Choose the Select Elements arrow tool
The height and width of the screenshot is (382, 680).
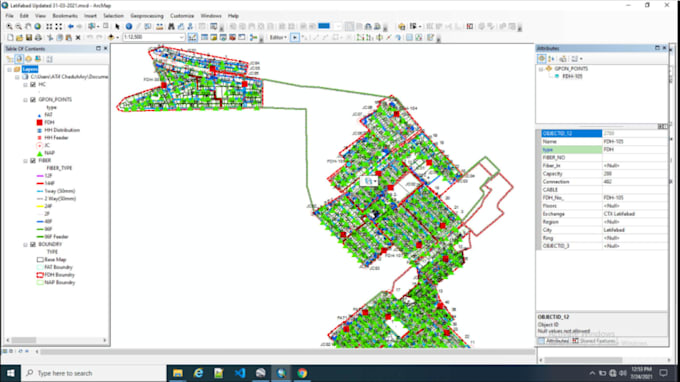[117, 26]
